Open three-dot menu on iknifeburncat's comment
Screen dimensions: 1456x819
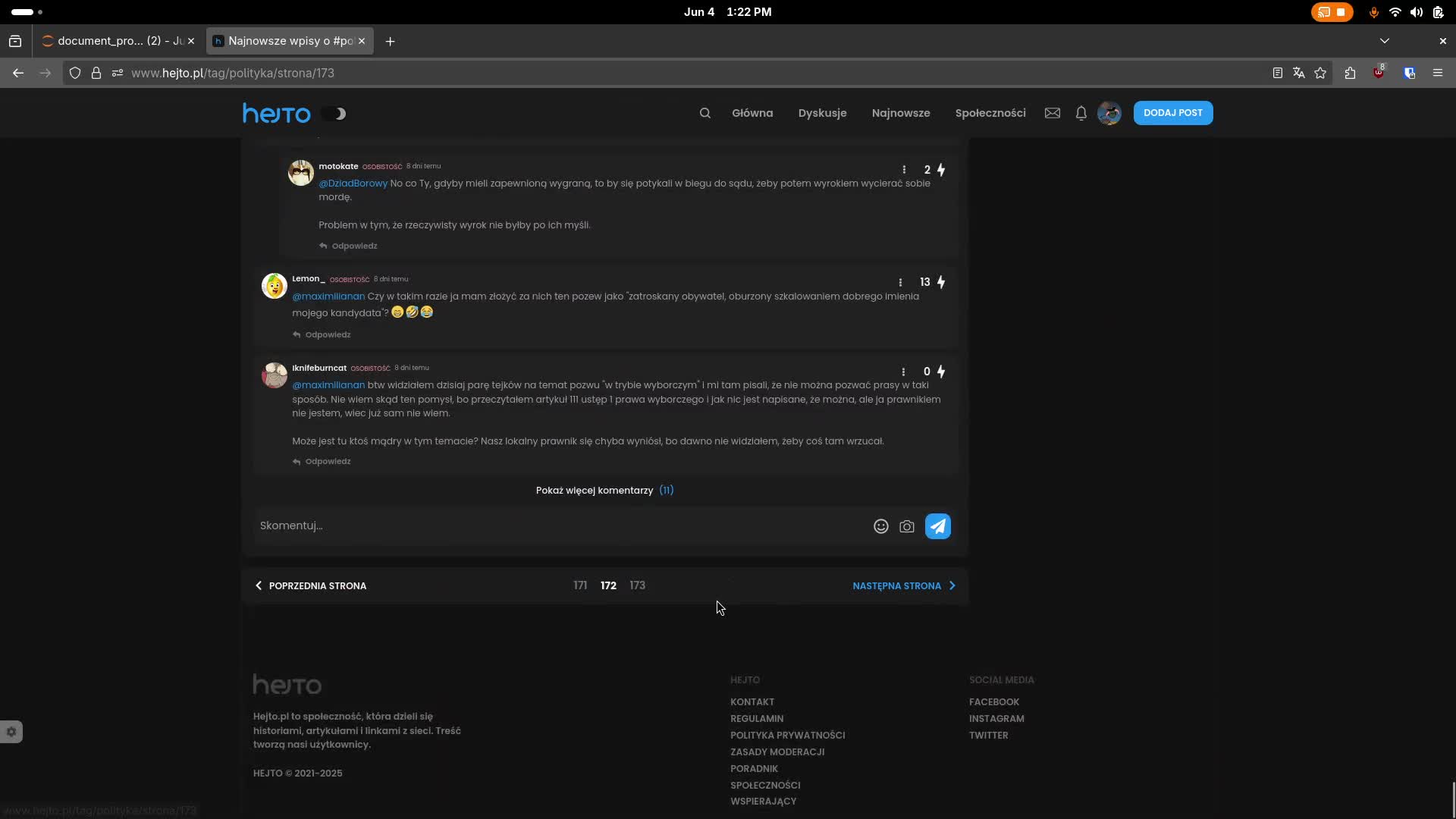pos(903,372)
